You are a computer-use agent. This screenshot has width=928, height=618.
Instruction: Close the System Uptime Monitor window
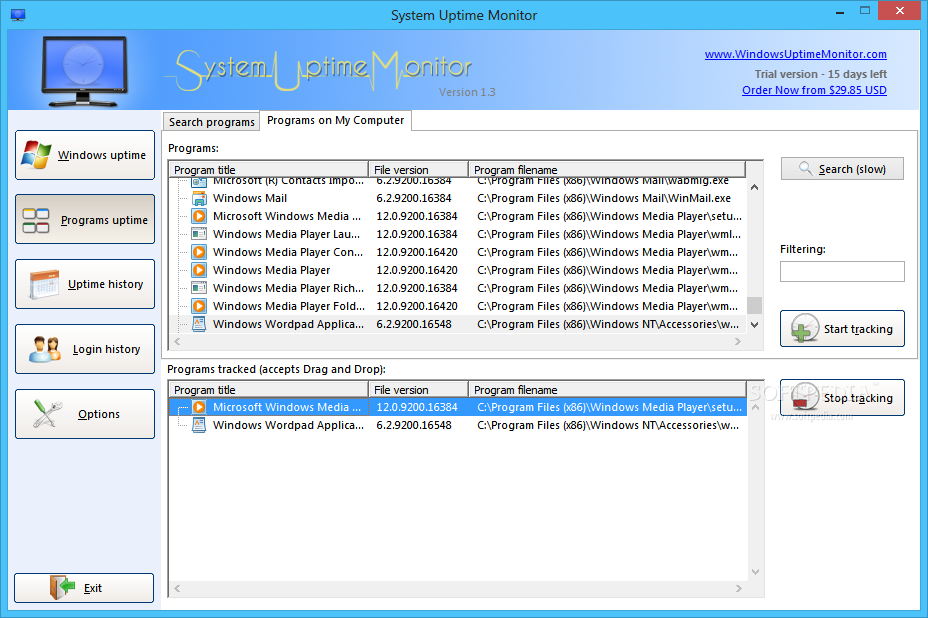[900, 11]
